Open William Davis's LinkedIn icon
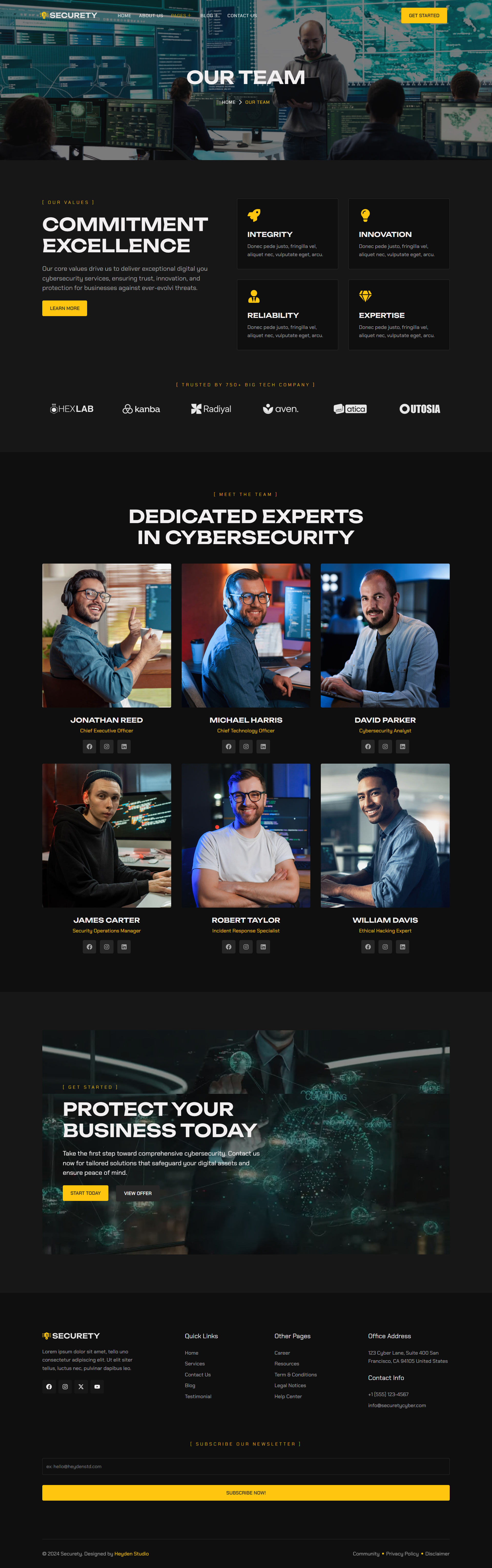The image size is (492, 1568). click(x=403, y=947)
